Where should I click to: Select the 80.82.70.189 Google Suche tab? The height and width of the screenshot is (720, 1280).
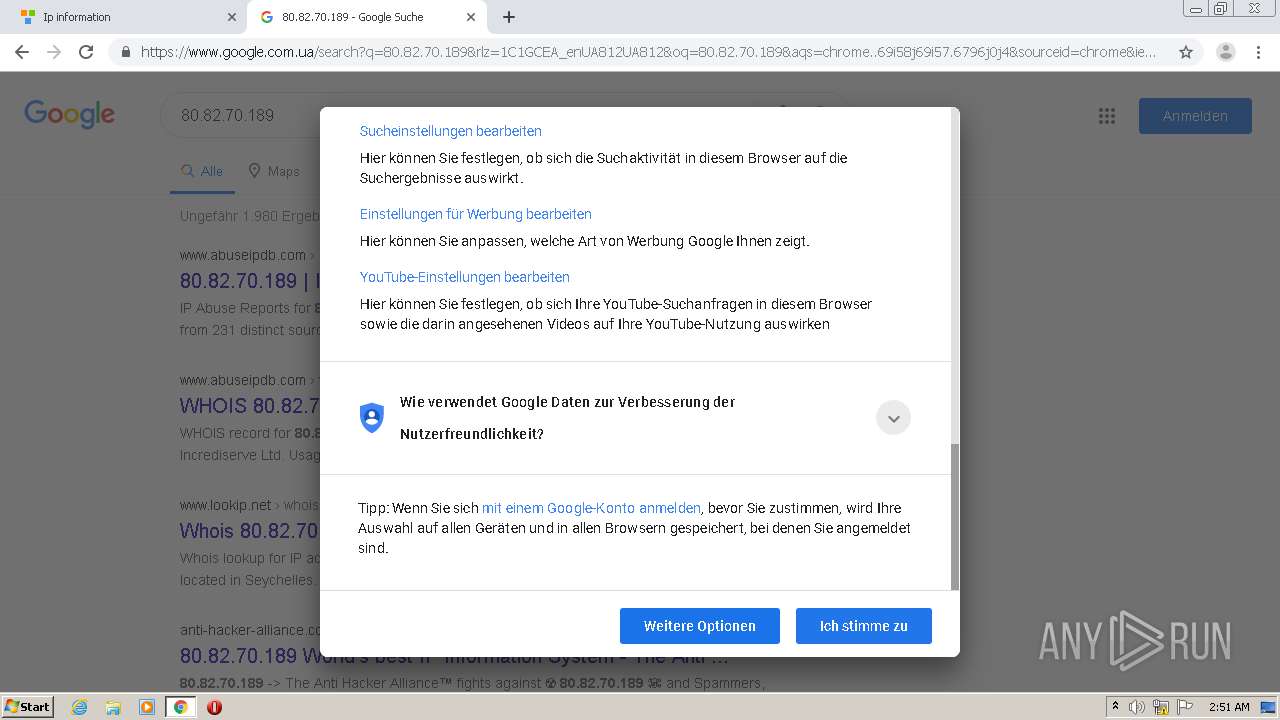click(x=368, y=17)
